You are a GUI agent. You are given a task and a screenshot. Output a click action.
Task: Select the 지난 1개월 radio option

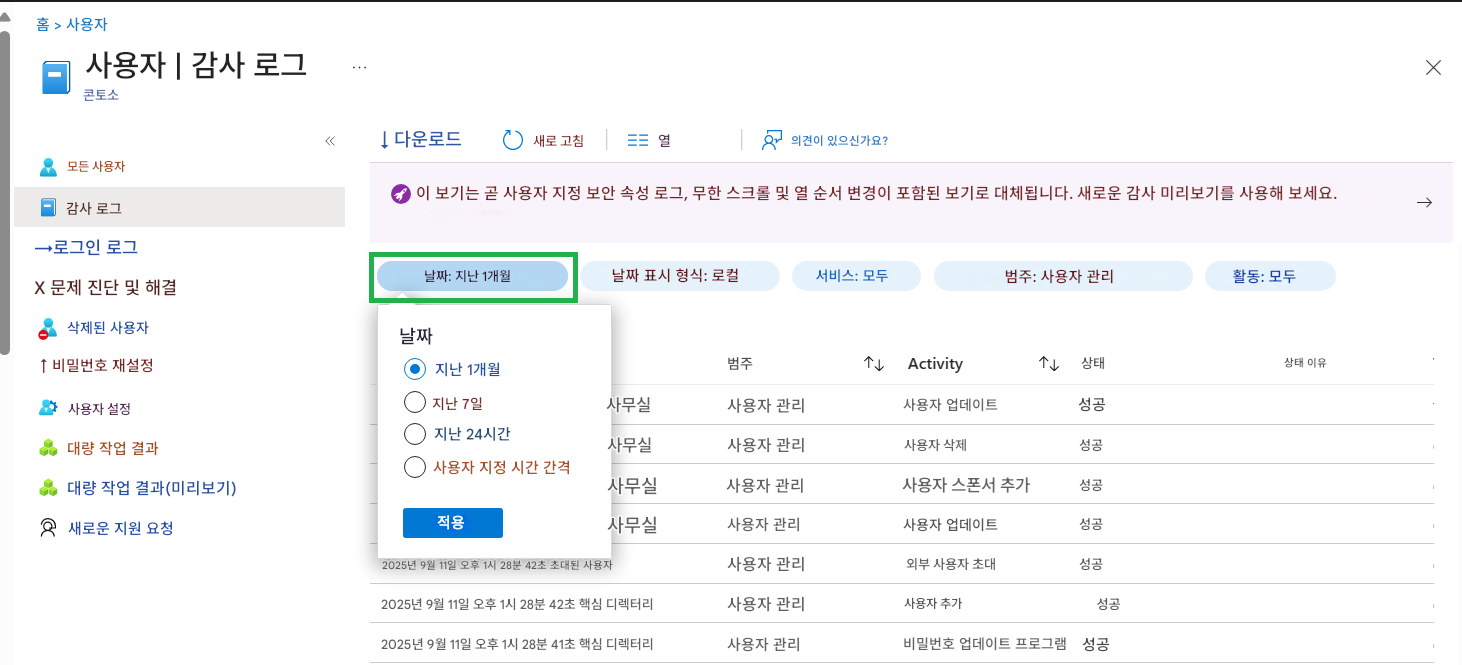415,369
